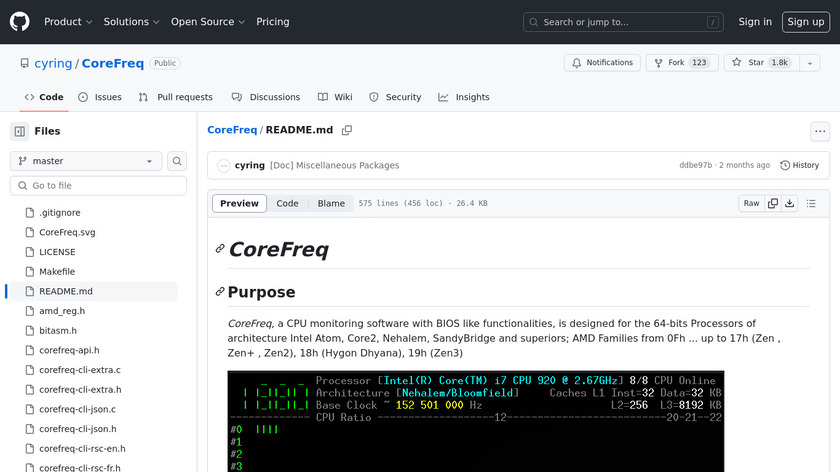This screenshot has height=472, width=840.
Task: Open corefreq-cli-json.h file
Action: 78,429
